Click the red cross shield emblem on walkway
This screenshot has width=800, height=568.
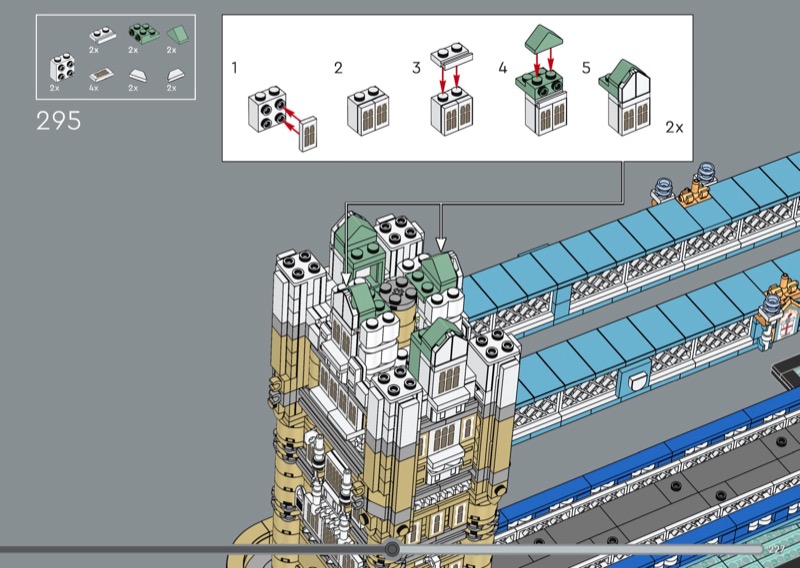790,325
